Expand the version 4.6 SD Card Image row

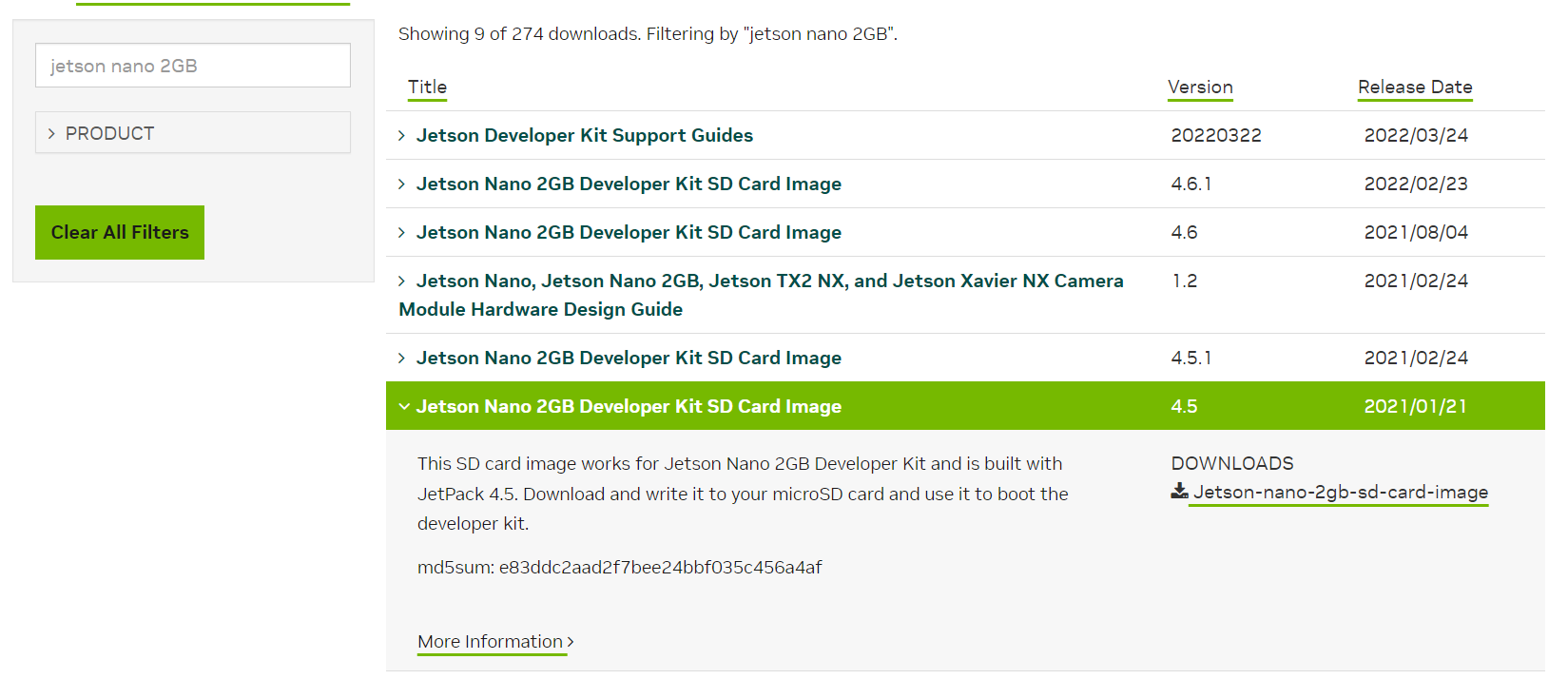pos(402,233)
